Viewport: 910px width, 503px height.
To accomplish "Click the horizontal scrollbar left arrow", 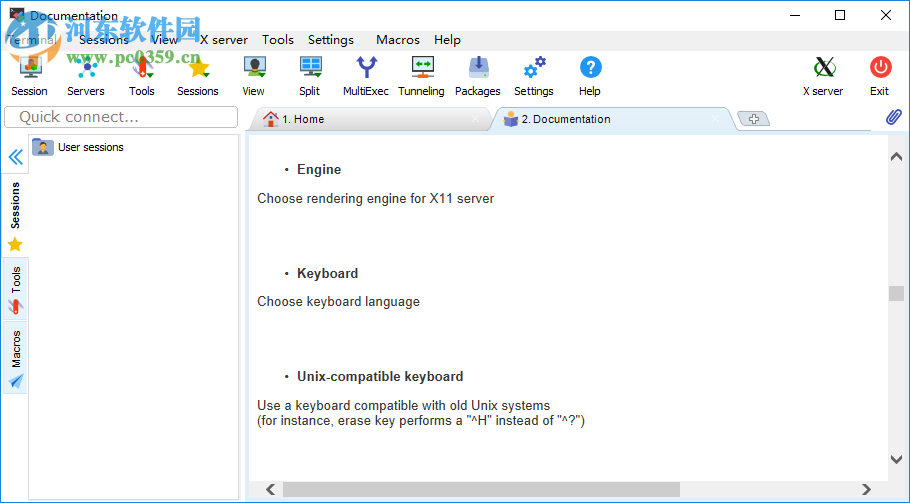I will click(x=270, y=489).
